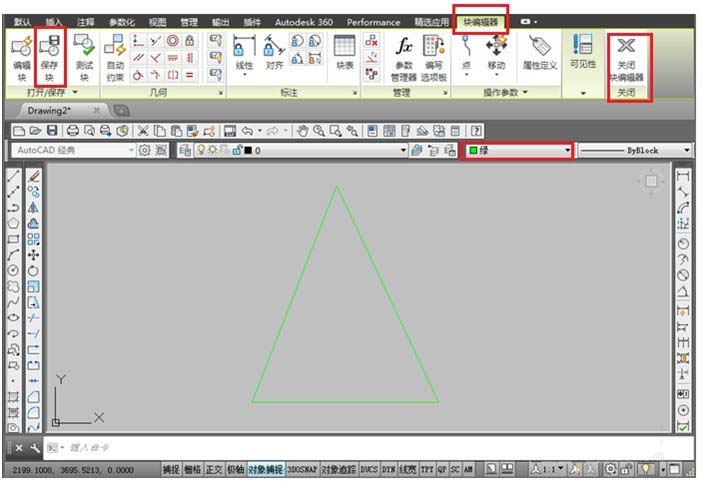
Task: Open the ByBlock linetype dropdown
Action: (x=635, y=150)
